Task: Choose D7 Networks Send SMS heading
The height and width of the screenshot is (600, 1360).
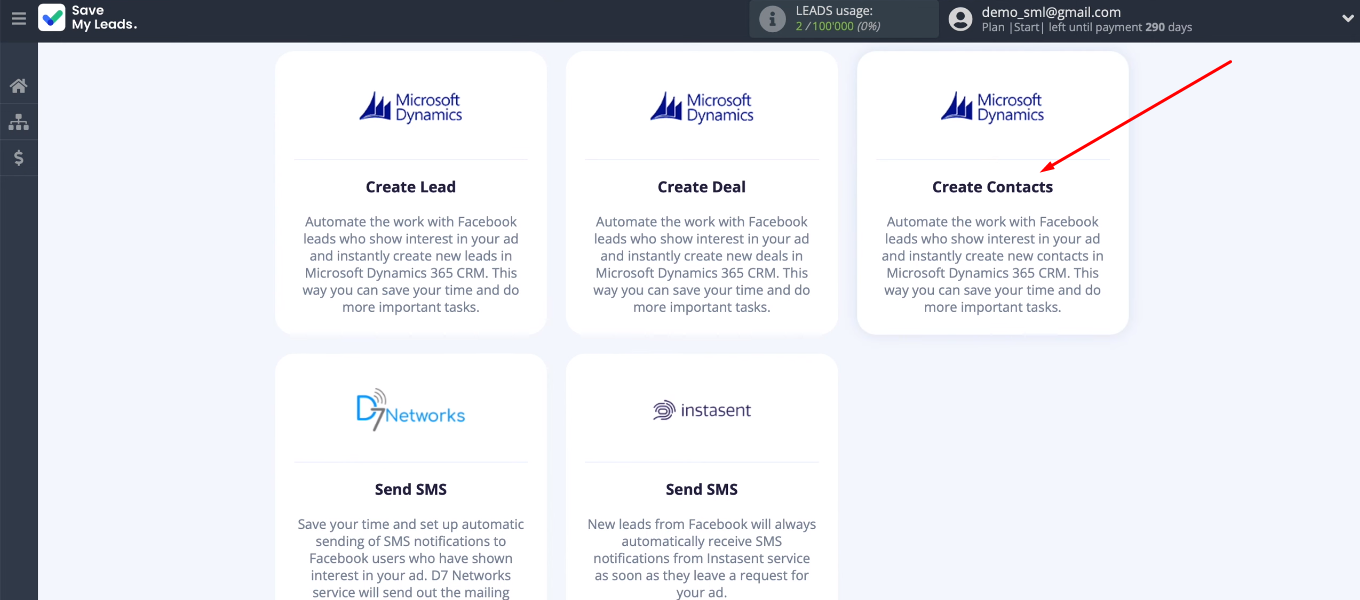Action: click(x=411, y=489)
